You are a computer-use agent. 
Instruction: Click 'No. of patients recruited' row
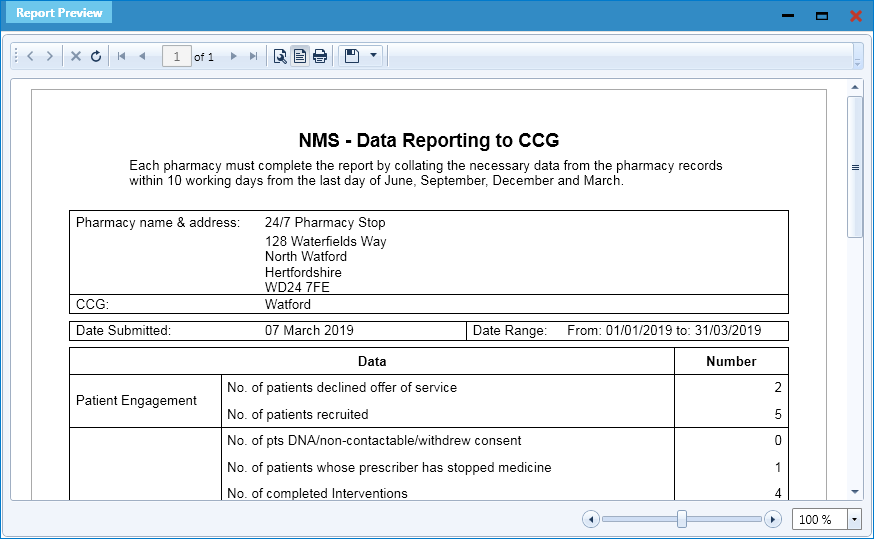[x=298, y=414]
